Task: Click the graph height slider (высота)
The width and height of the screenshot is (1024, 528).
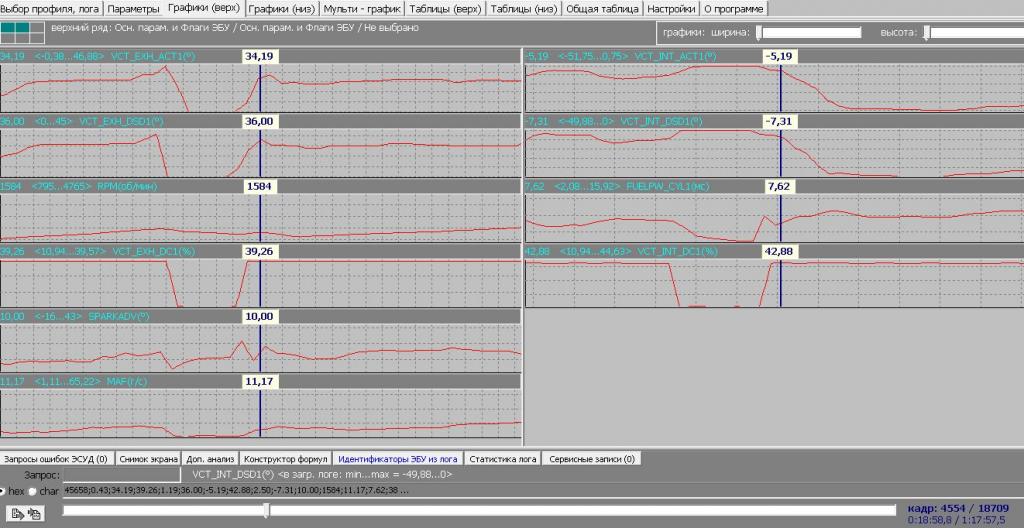Action: (x=973, y=33)
